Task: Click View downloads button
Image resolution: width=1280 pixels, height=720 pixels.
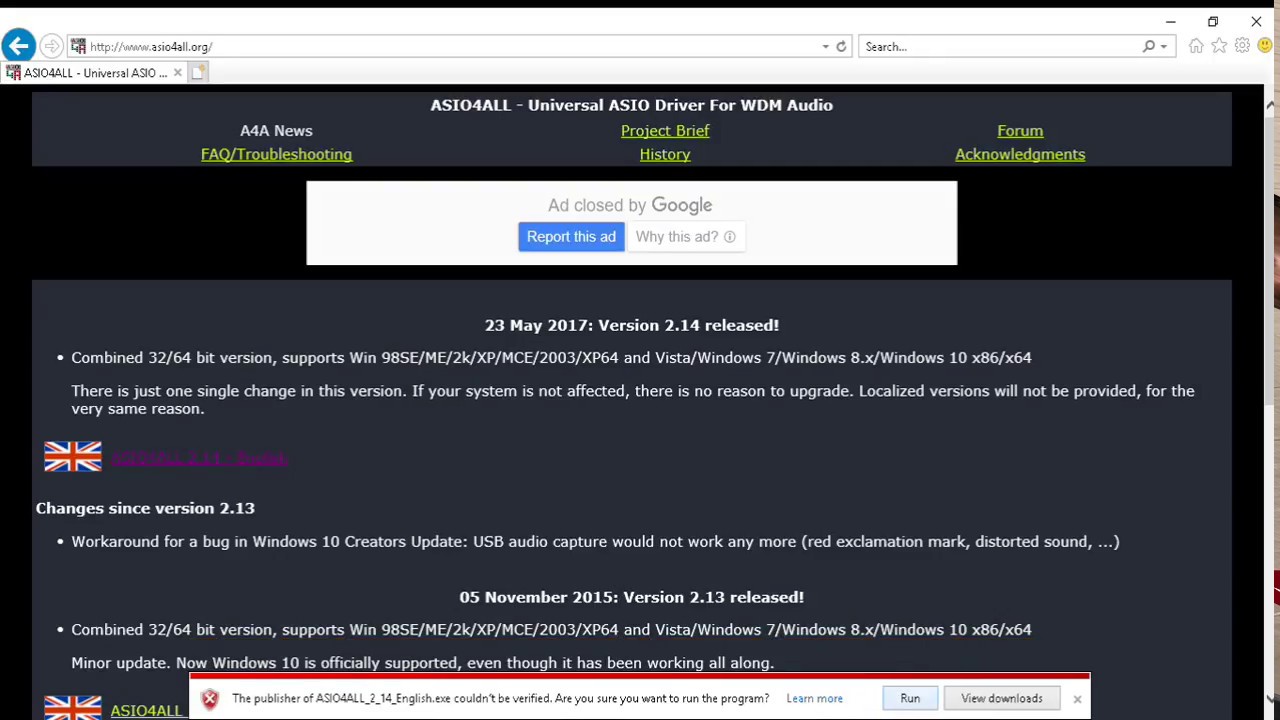Action: coord(1001,699)
